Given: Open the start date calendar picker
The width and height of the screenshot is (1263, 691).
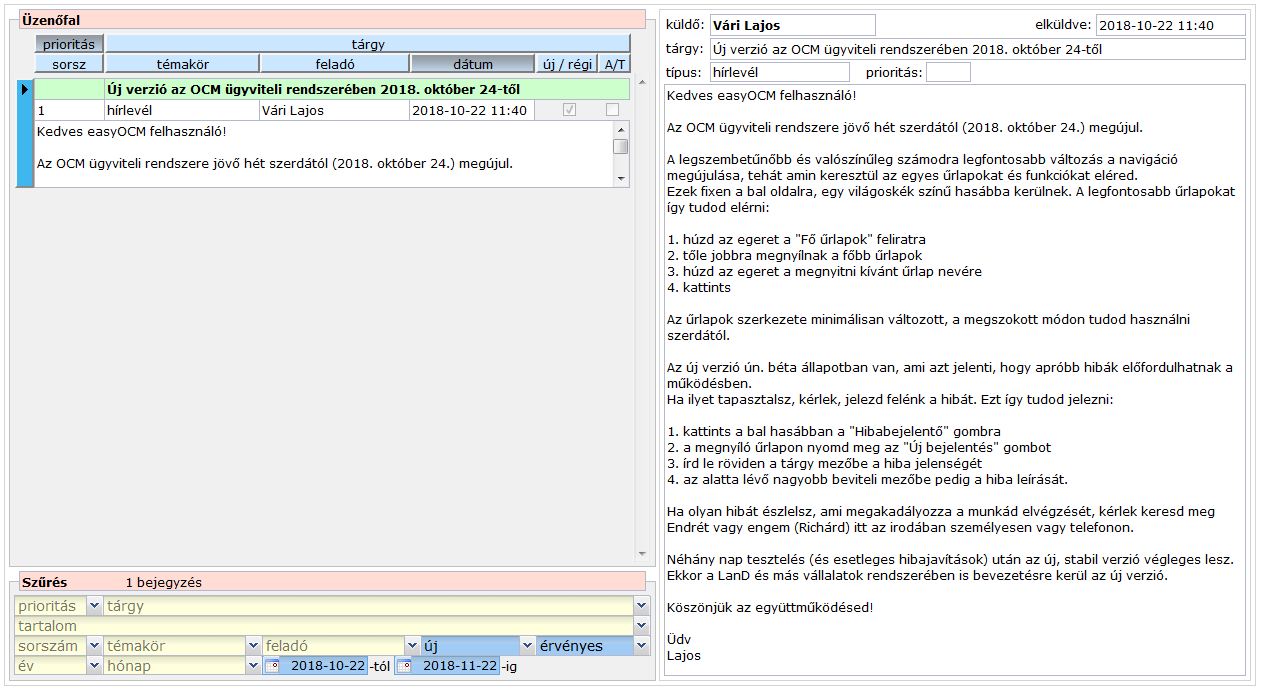Looking at the screenshot, I should point(273,666).
